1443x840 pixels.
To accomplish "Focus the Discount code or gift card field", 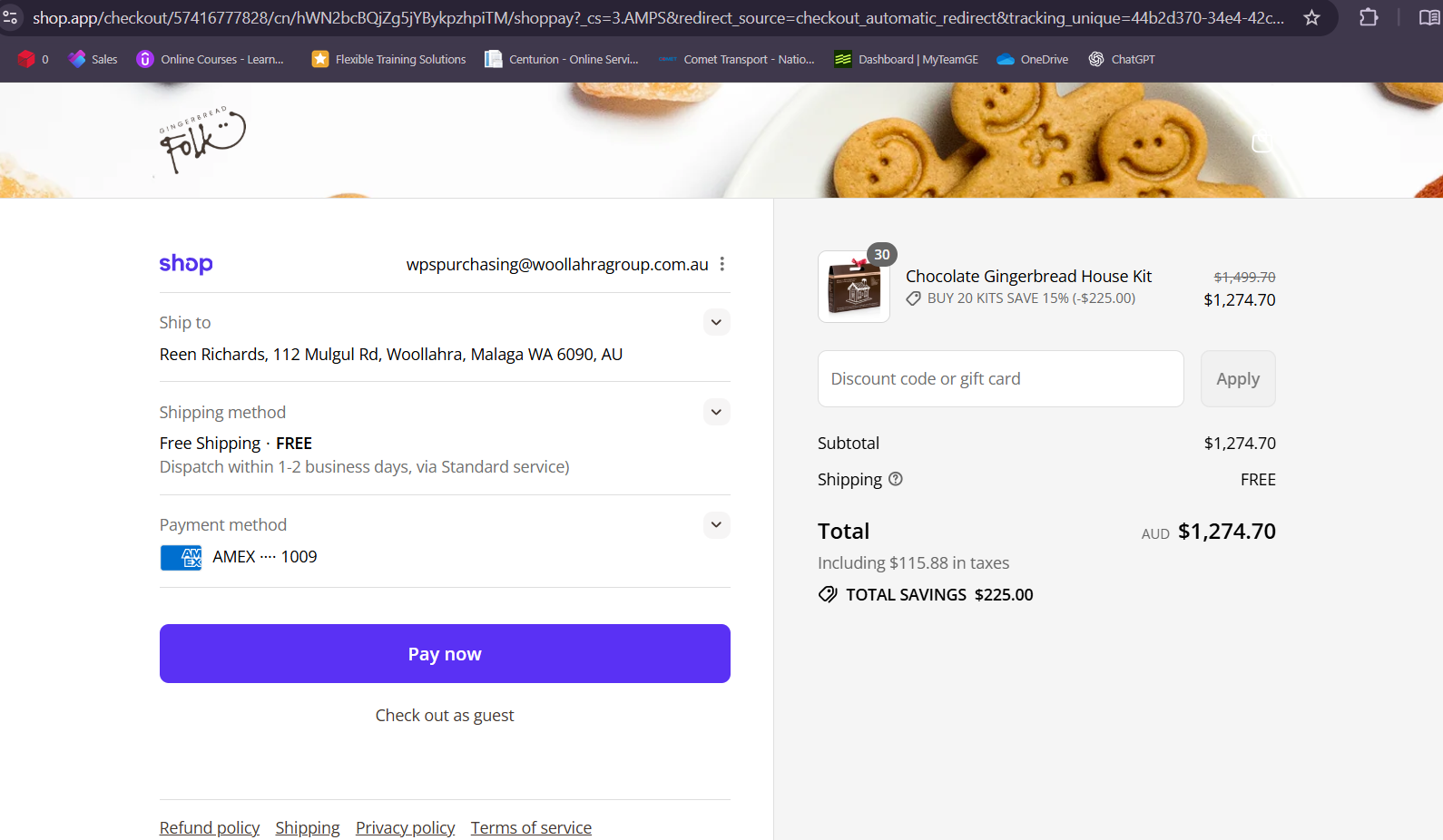I will pyautogui.click(x=1000, y=378).
